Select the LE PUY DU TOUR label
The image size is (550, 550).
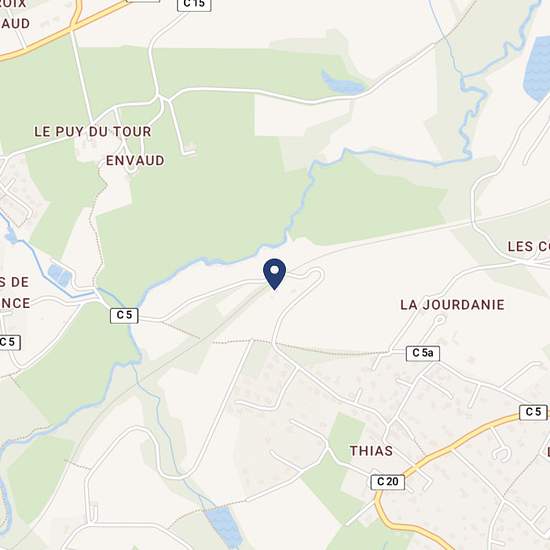pyautogui.click(x=93, y=132)
